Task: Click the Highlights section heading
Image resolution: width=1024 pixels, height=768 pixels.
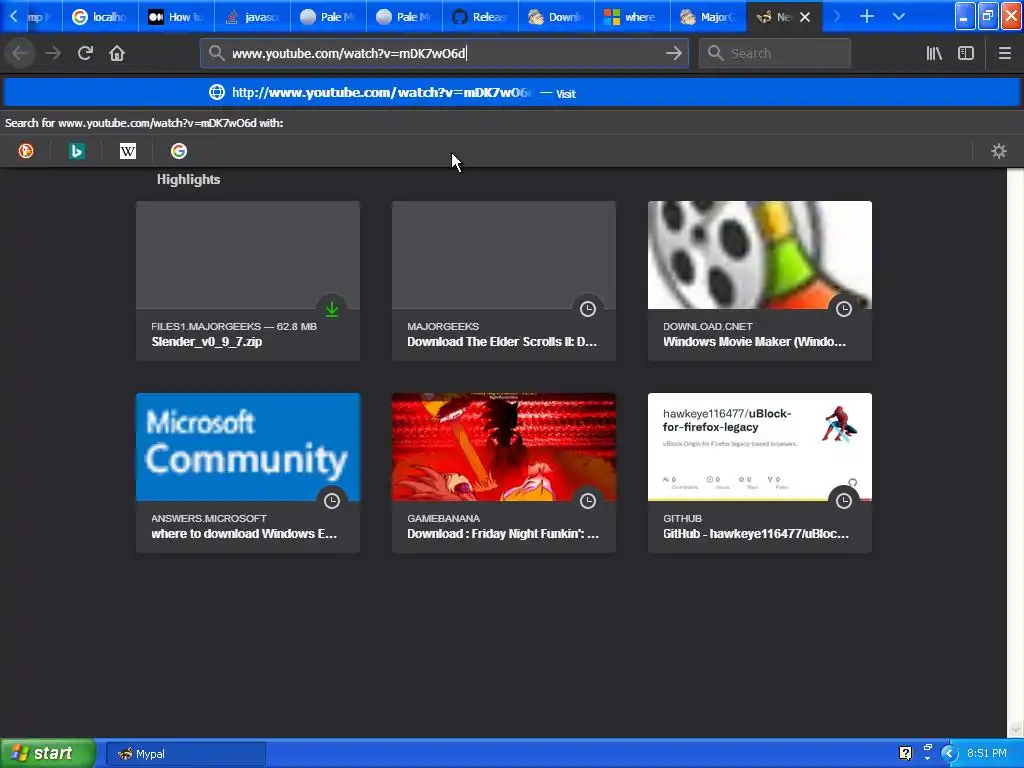Action: tap(188, 180)
